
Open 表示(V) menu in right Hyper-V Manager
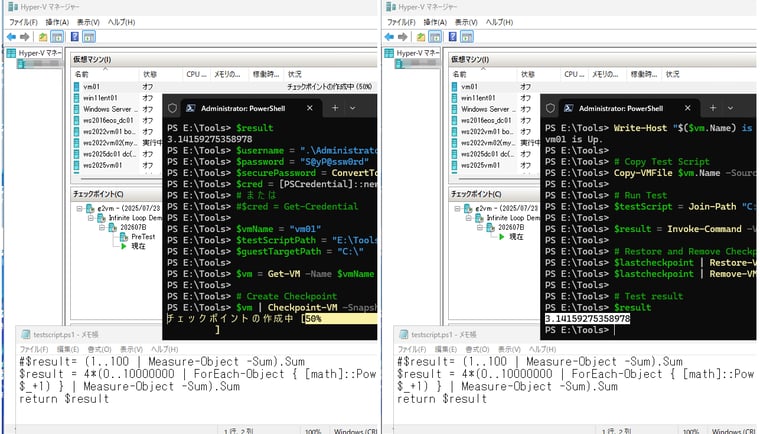coord(466,22)
